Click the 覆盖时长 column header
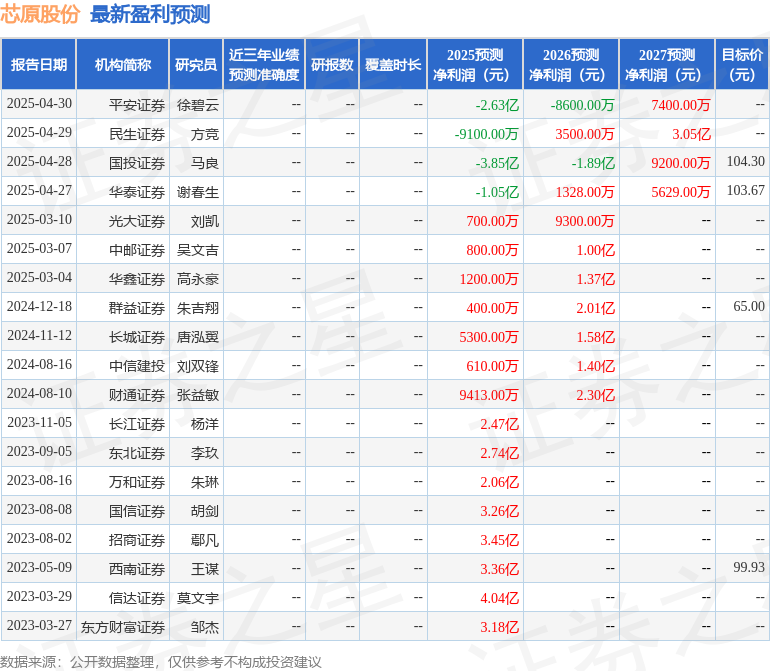This screenshot has width=770, height=671. coord(393,64)
